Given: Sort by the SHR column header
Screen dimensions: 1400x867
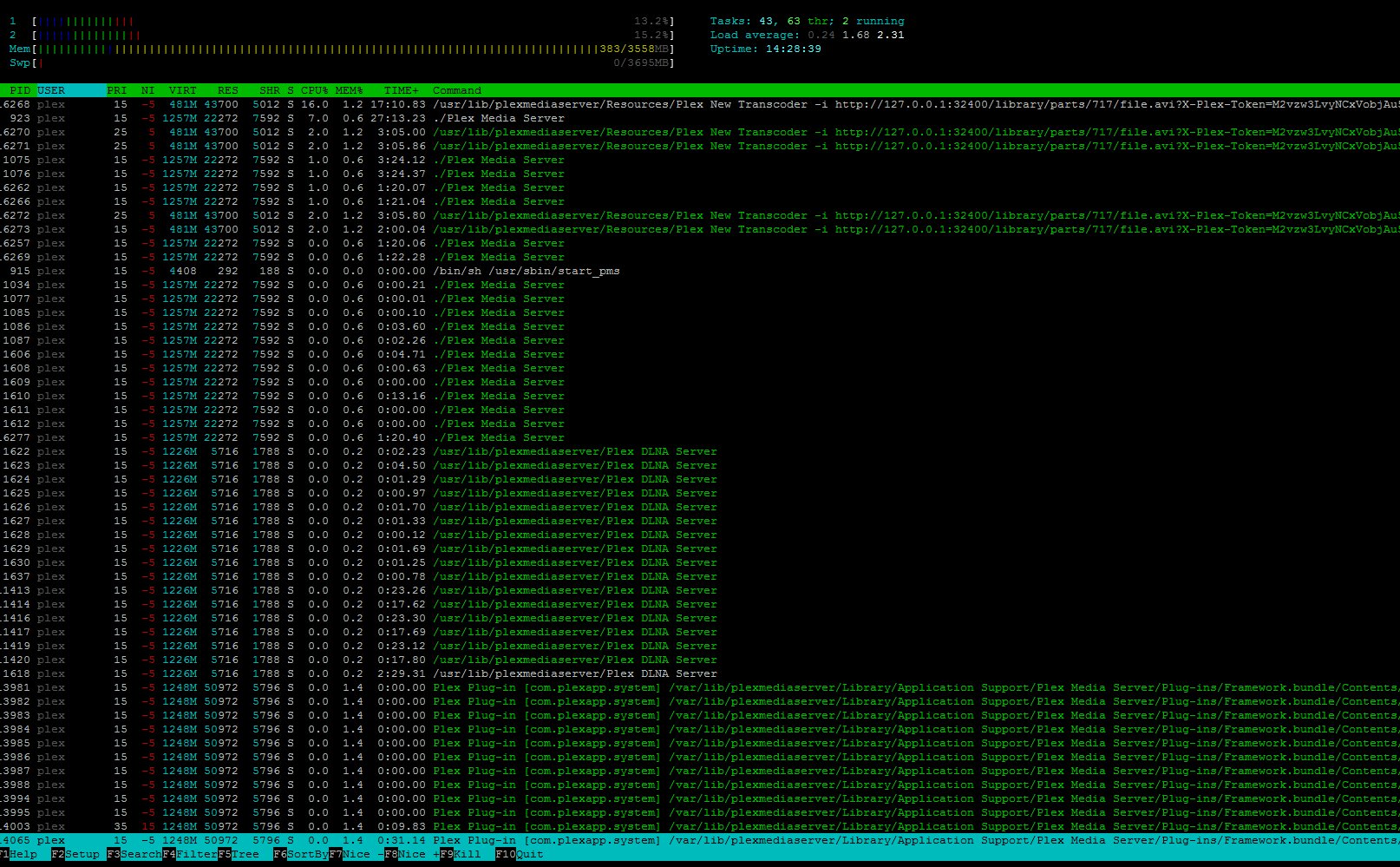Looking at the screenshot, I should 270,90.
